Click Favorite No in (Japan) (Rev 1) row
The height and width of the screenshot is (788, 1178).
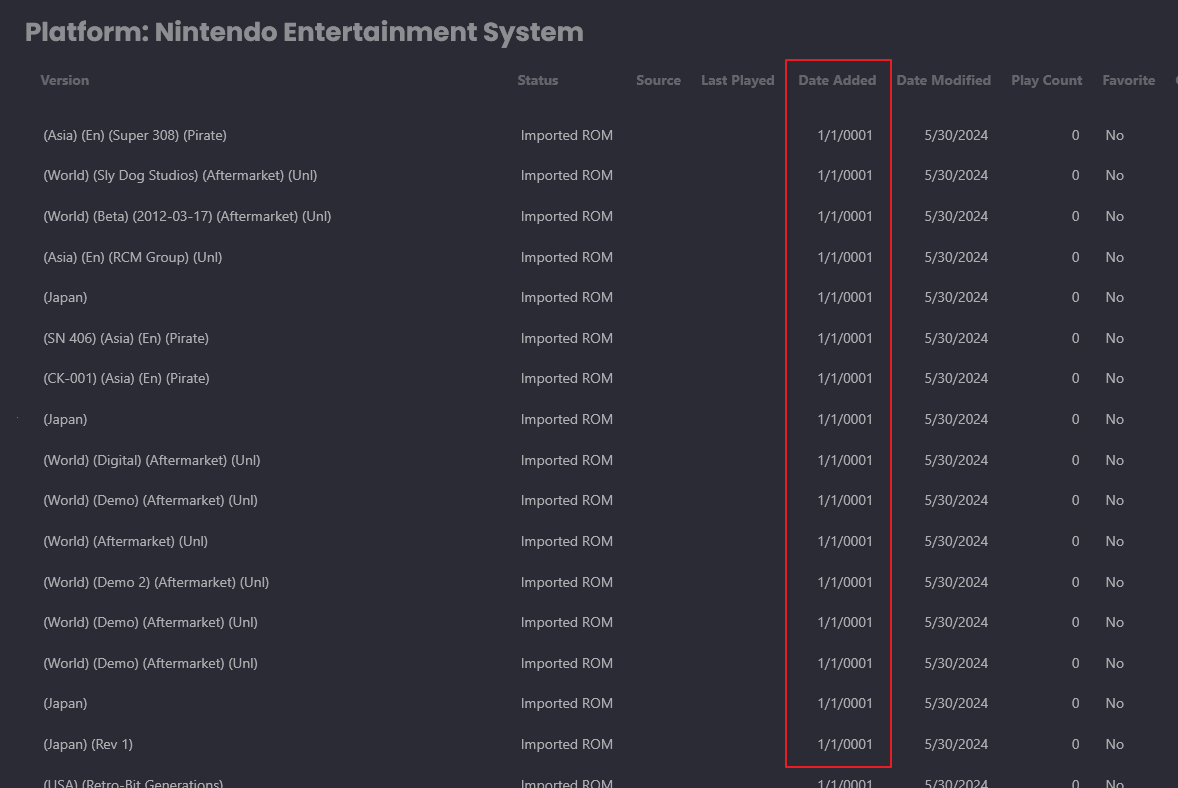pyautogui.click(x=1114, y=744)
